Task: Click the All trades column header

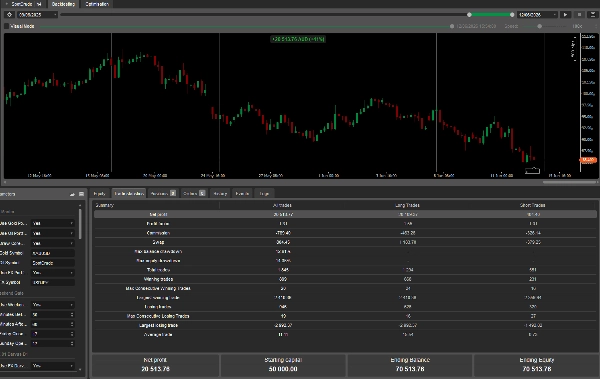Action: pos(282,205)
